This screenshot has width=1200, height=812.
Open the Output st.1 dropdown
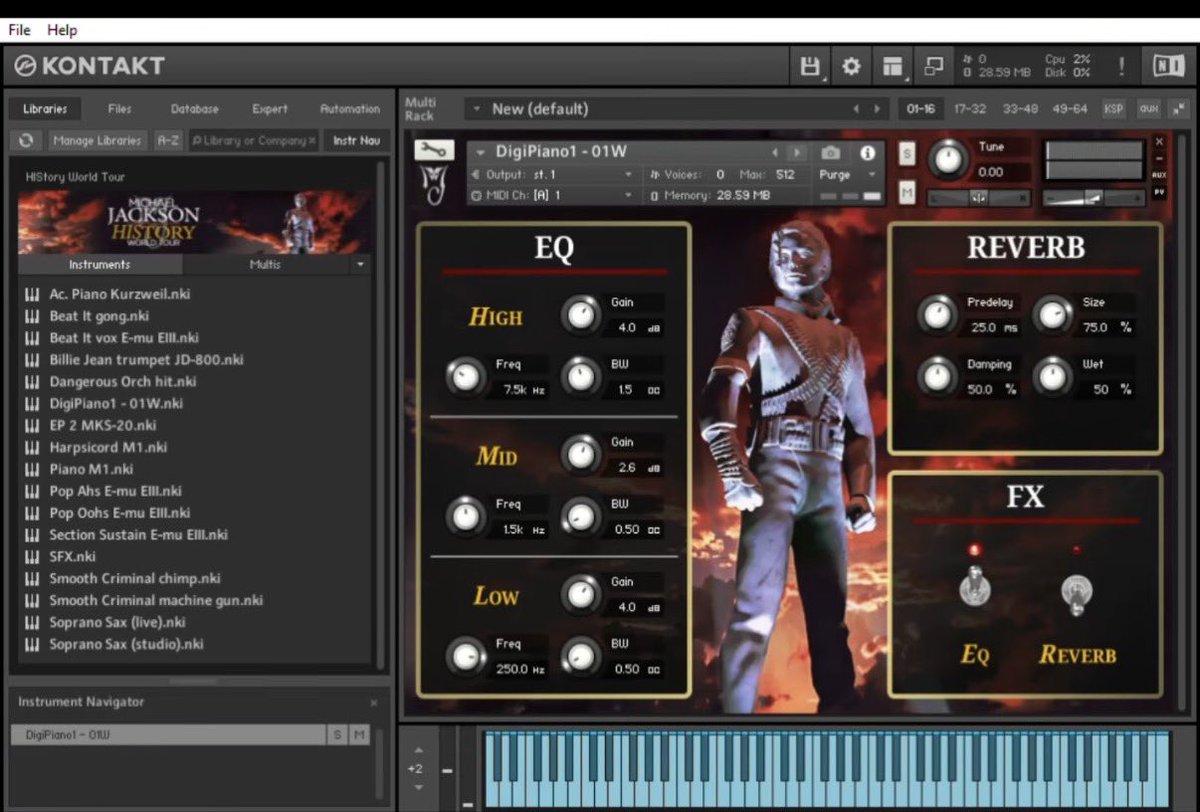(x=552, y=175)
